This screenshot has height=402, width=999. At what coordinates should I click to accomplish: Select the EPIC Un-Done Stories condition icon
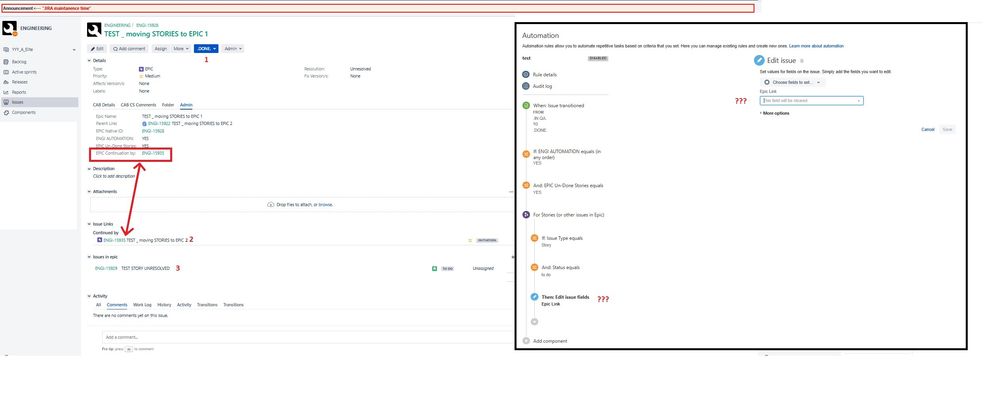[526, 185]
